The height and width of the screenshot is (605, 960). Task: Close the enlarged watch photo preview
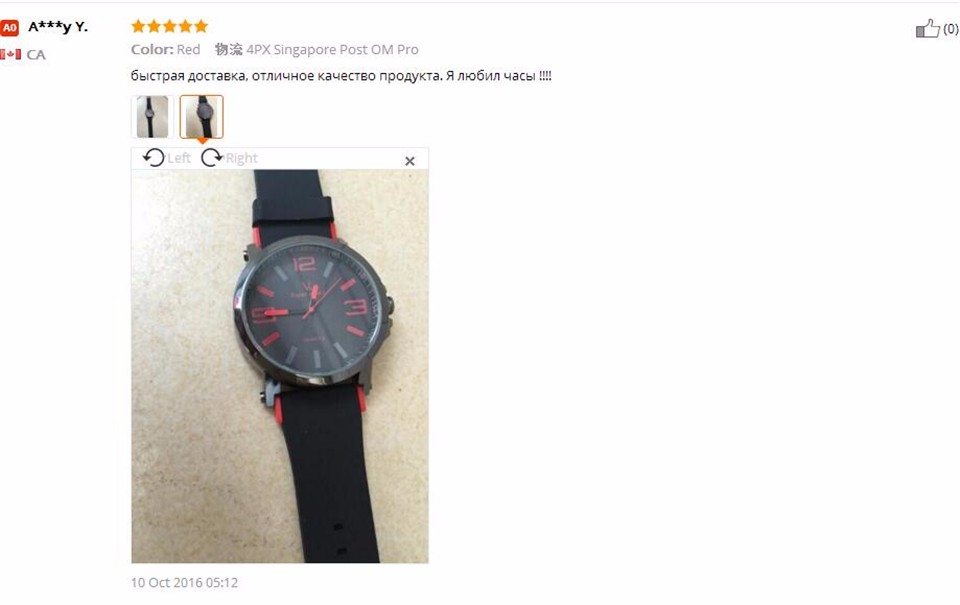tap(410, 161)
